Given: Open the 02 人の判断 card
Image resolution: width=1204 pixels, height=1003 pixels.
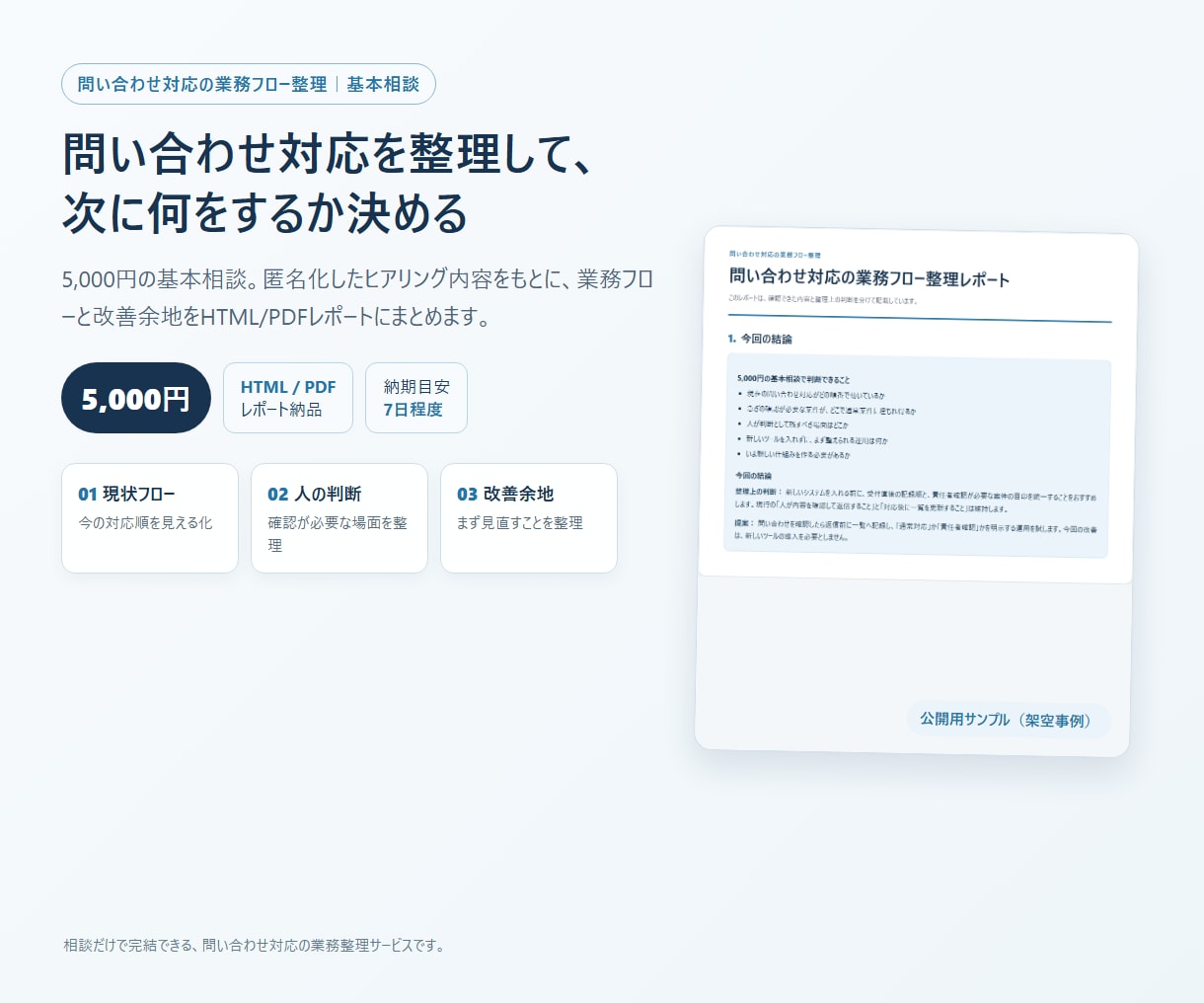Looking at the screenshot, I should (339, 518).
